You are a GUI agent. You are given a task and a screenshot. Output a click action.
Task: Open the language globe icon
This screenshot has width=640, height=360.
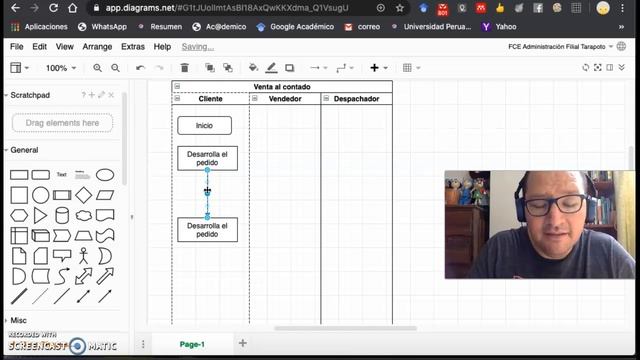point(621,47)
